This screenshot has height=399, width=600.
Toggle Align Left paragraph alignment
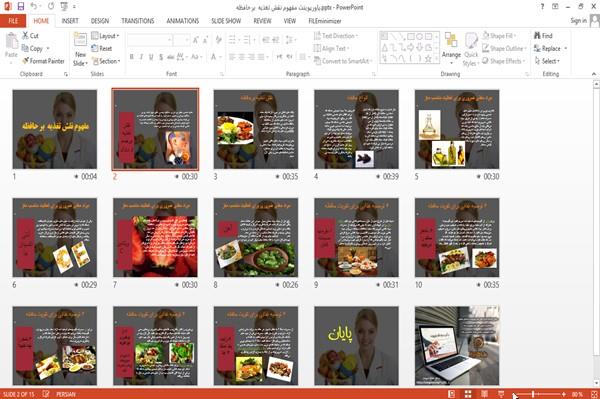[232, 57]
